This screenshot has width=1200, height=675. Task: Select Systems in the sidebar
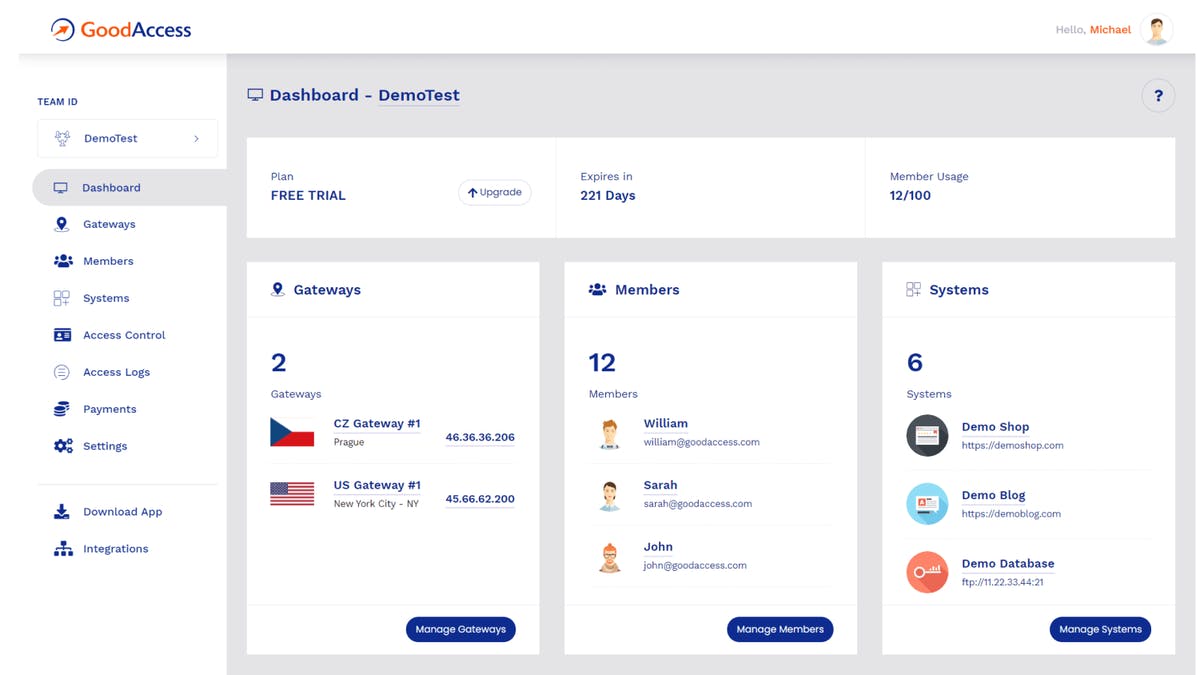pyautogui.click(x=106, y=298)
